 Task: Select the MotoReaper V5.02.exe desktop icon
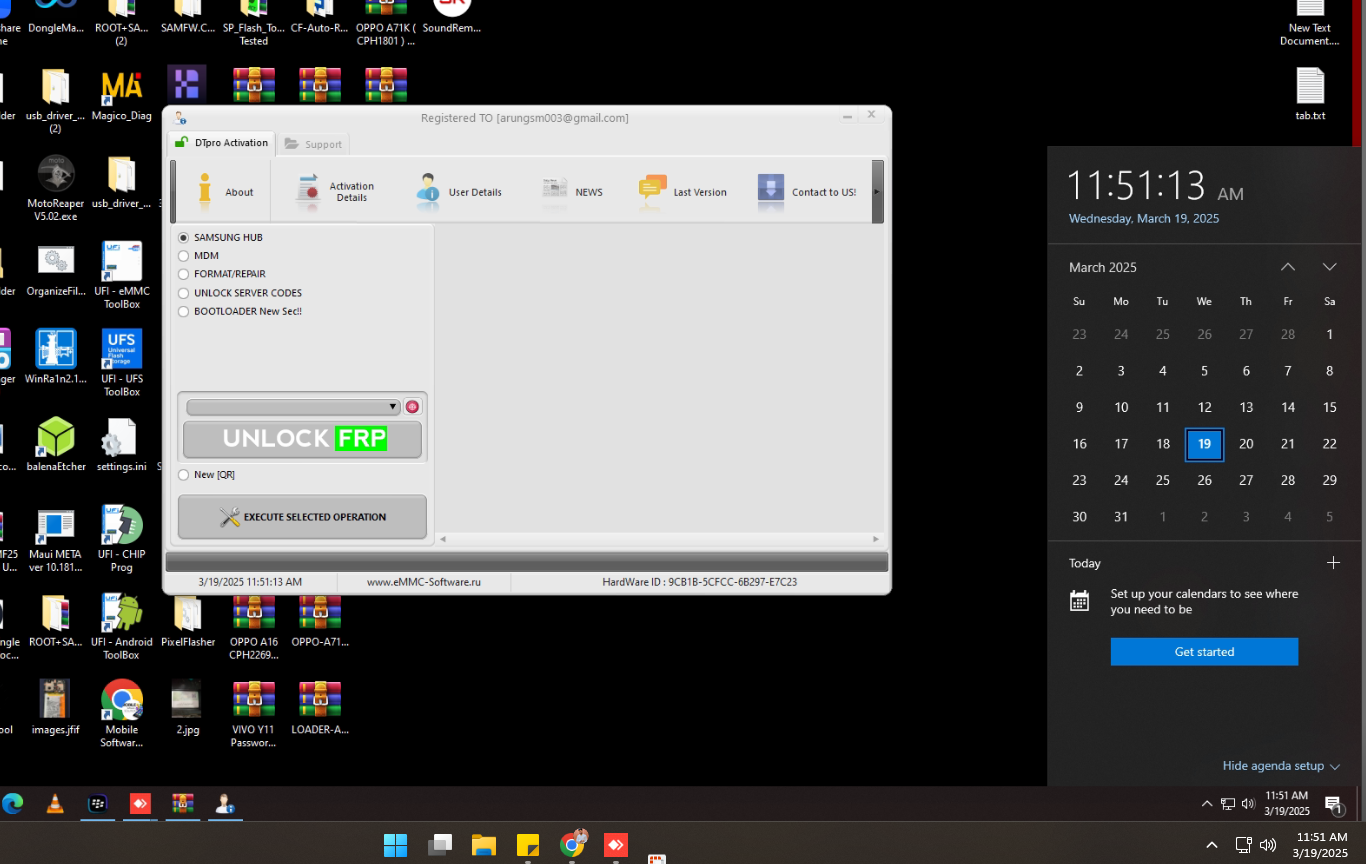pyautogui.click(x=56, y=187)
